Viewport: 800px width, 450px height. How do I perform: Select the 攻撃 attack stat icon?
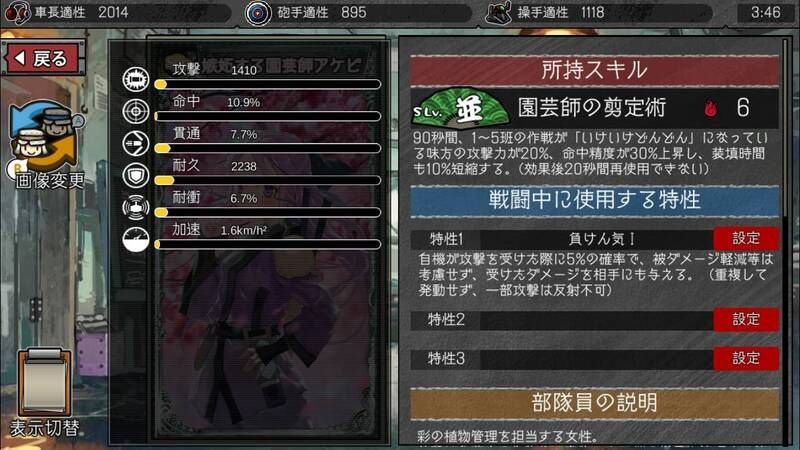[136, 79]
